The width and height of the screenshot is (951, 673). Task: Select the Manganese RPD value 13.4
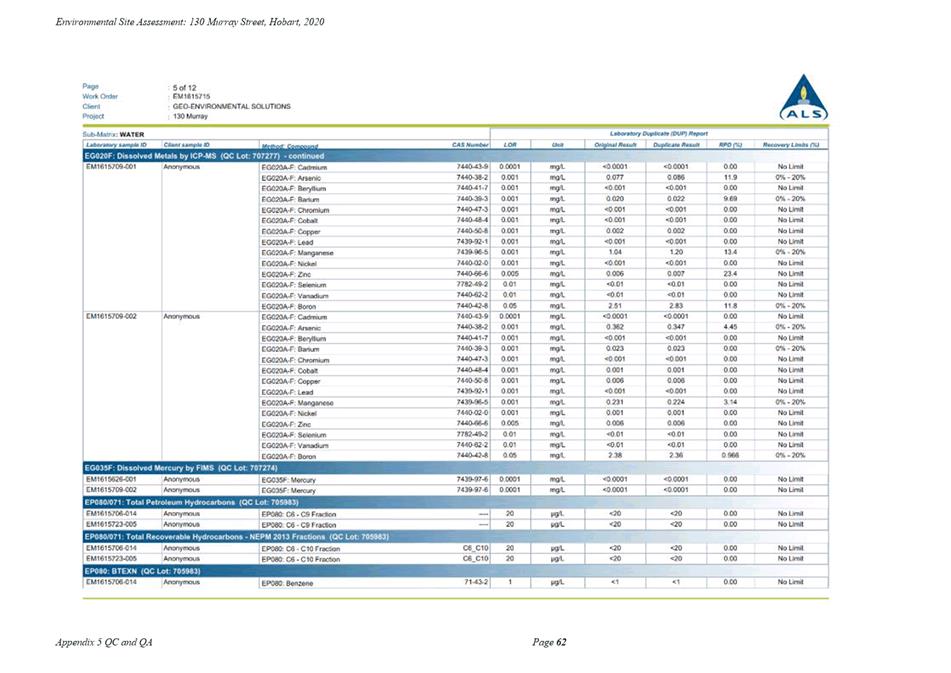[x=730, y=252]
